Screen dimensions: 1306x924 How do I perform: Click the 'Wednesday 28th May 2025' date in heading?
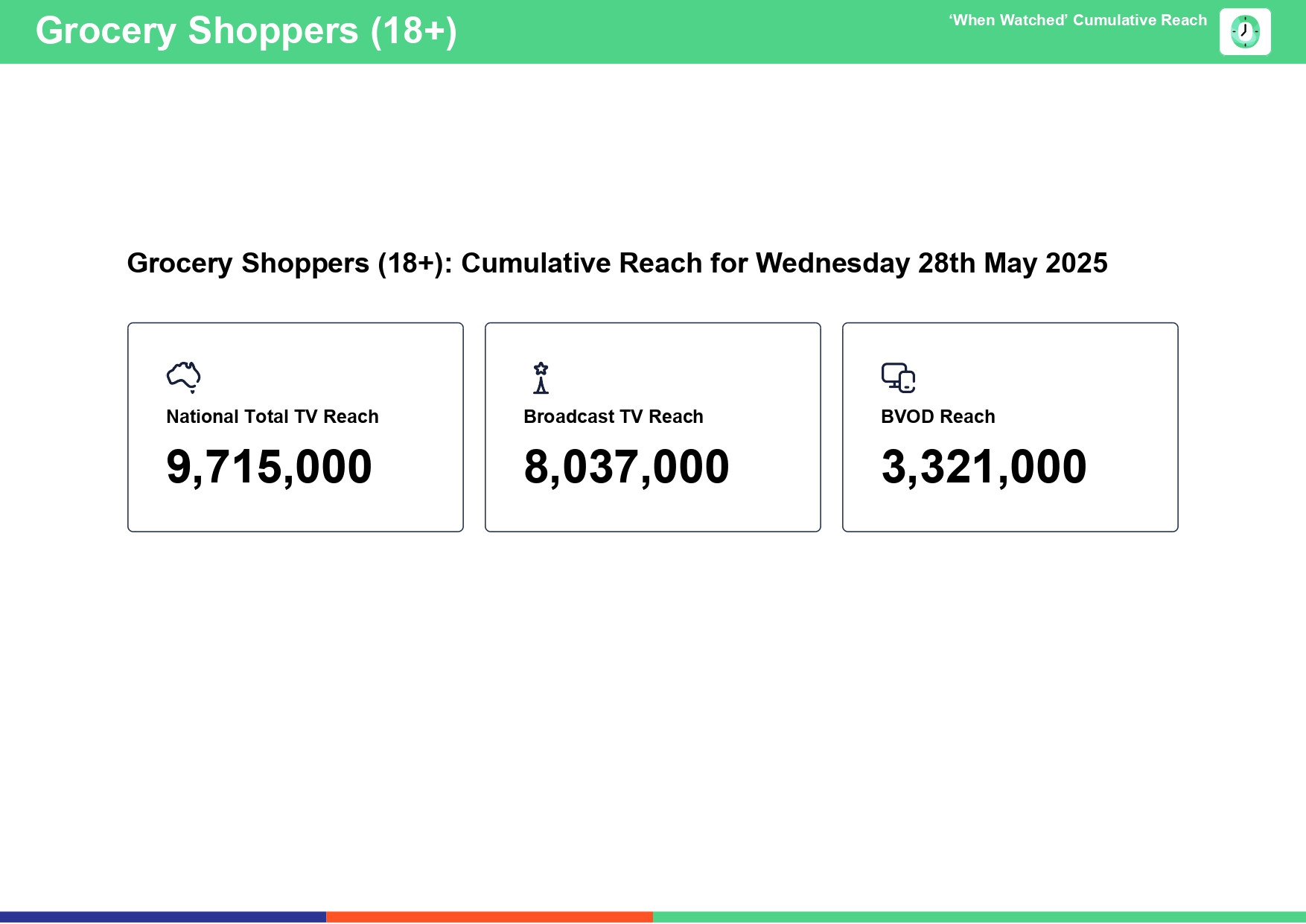[931, 264]
